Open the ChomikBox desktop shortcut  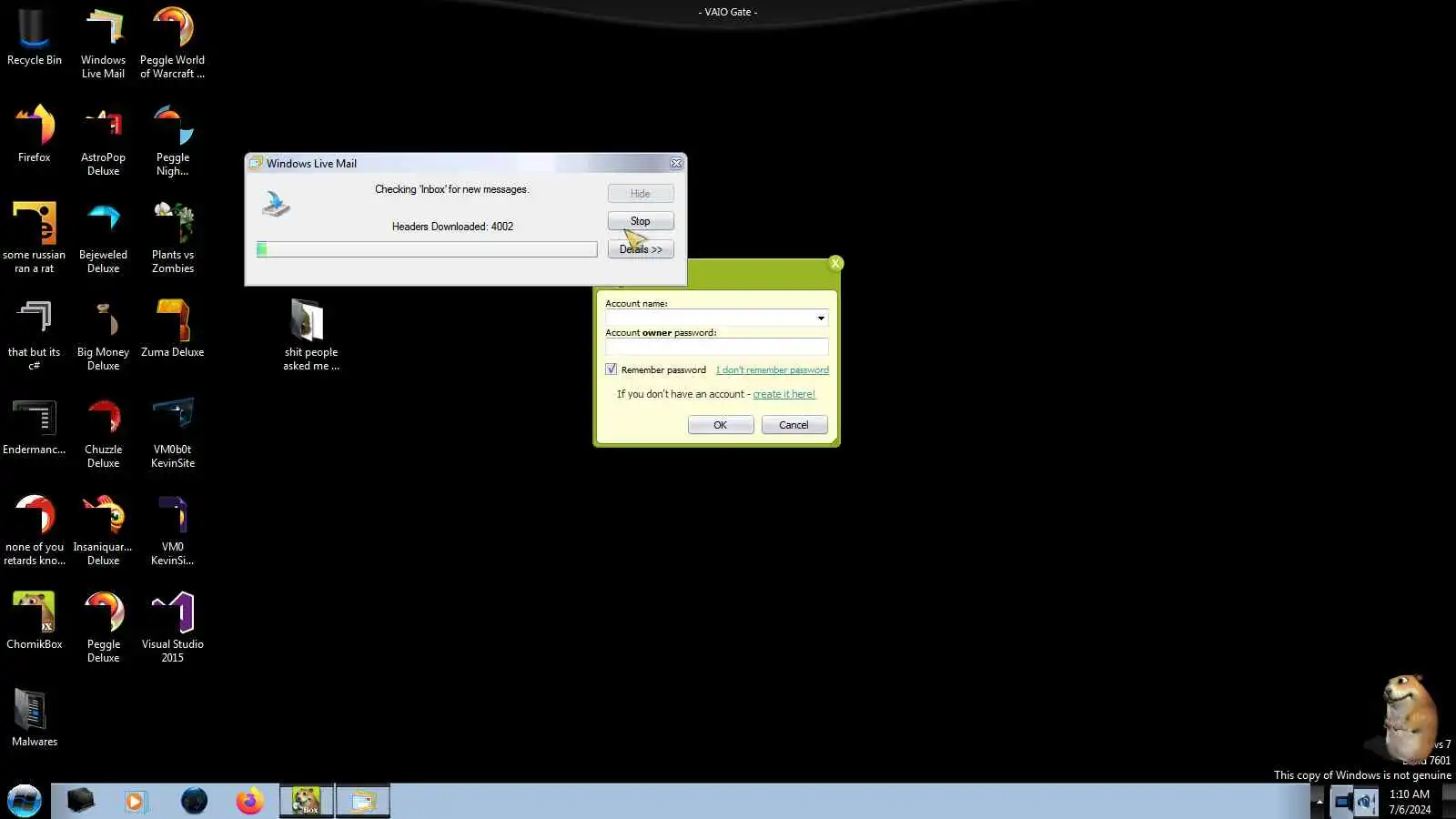point(35,622)
